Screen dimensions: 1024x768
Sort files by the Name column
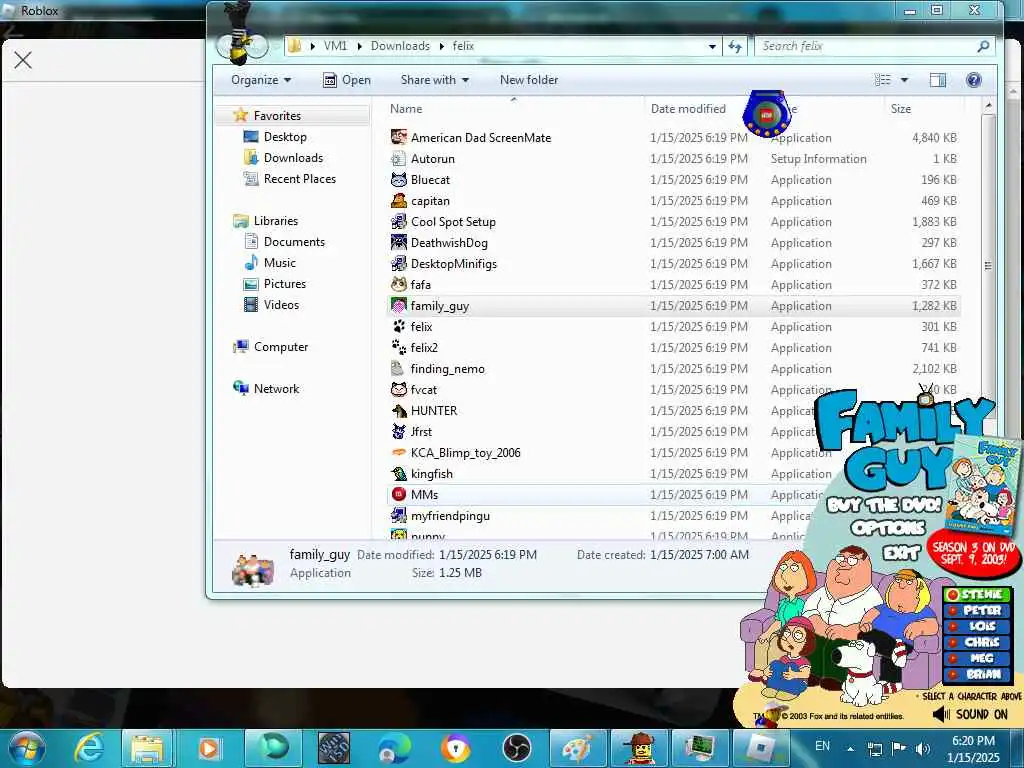tap(406, 108)
